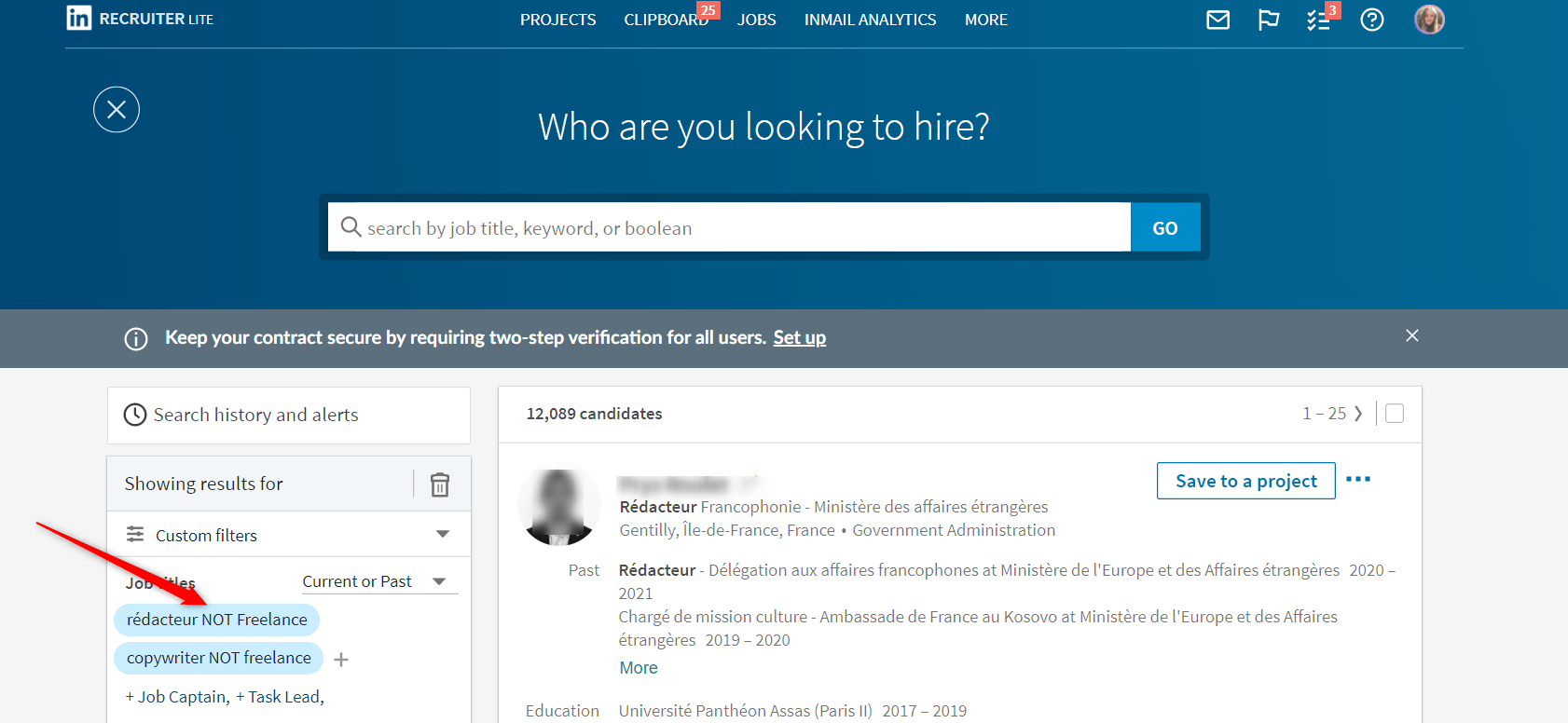Click the info icon in the banner

[x=136, y=338]
